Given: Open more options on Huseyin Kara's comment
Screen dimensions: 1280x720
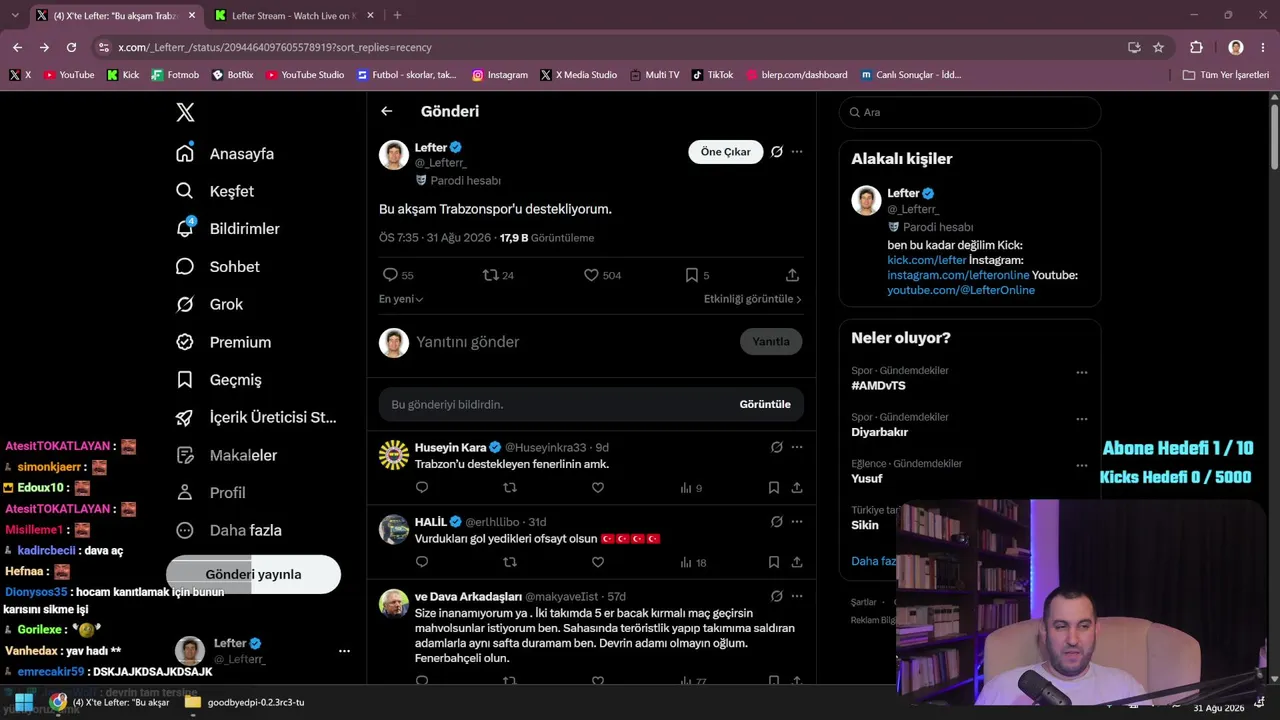Looking at the screenshot, I should tap(797, 447).
